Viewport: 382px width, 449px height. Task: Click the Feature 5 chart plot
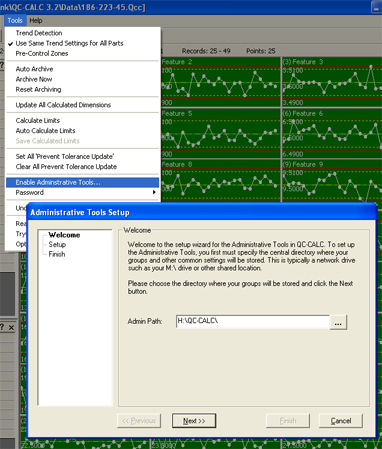220,134
